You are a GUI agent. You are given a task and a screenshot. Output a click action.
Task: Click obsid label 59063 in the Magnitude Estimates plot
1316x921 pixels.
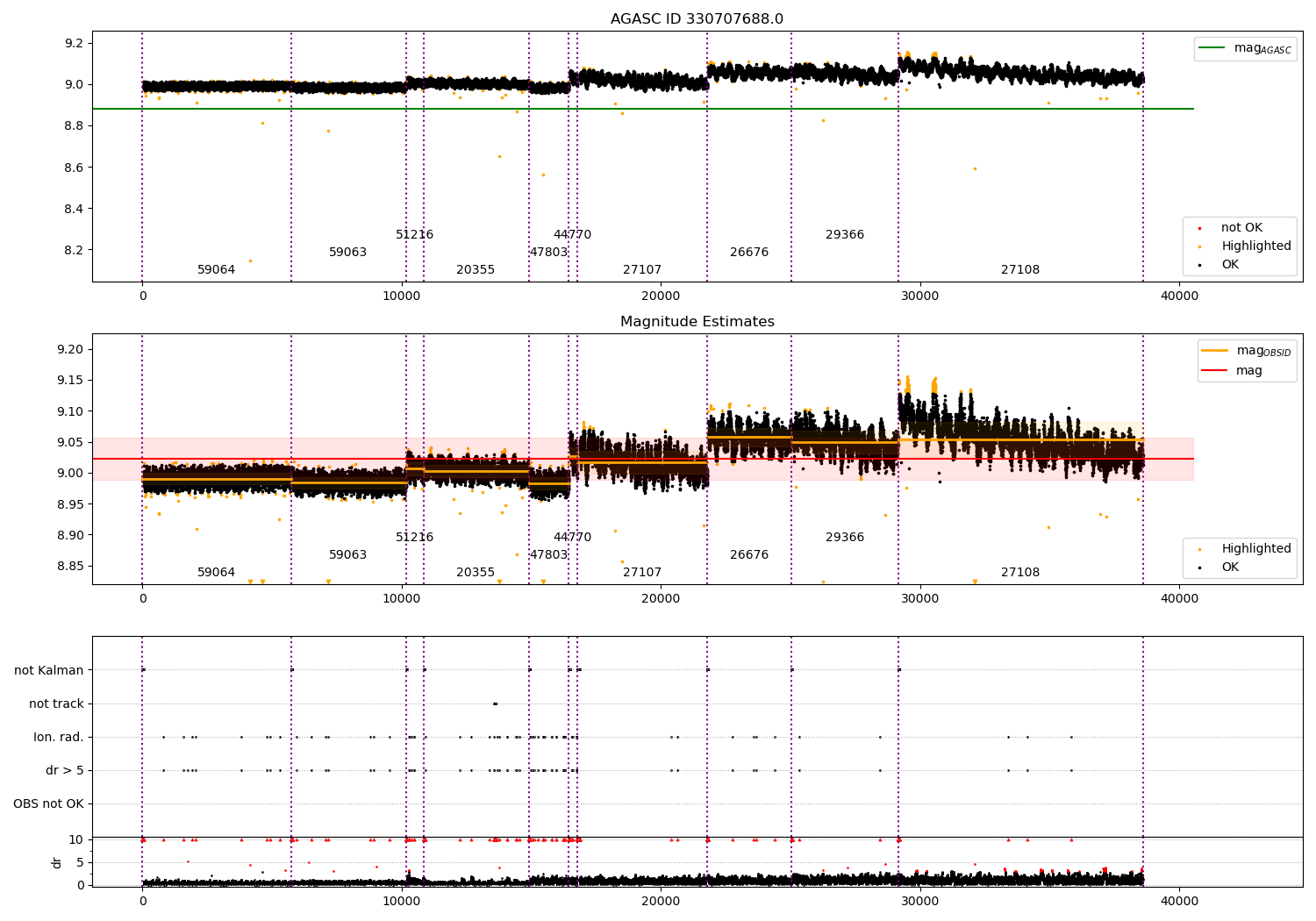tap(347, 555)
